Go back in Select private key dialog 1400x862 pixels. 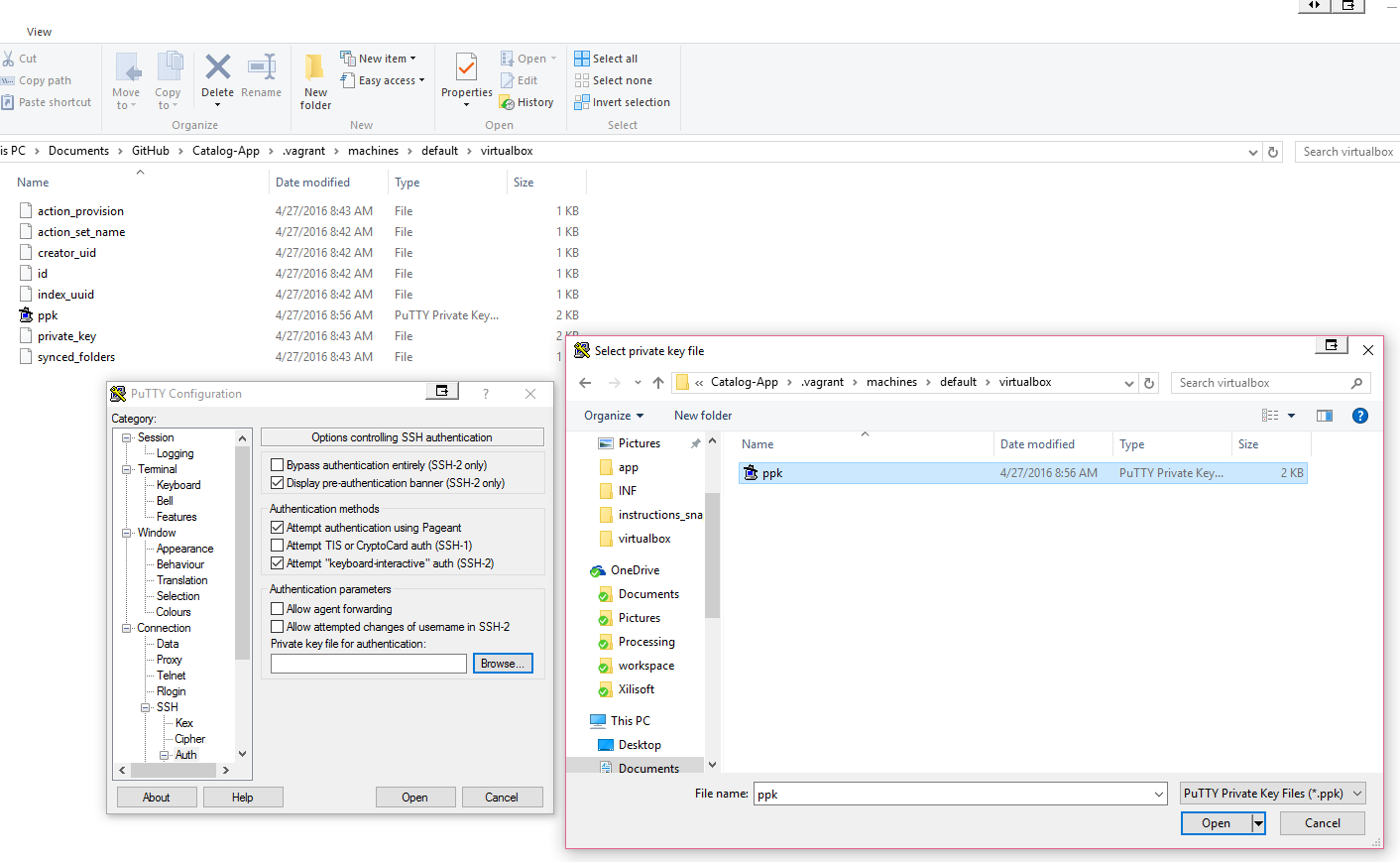pos(585,383)
